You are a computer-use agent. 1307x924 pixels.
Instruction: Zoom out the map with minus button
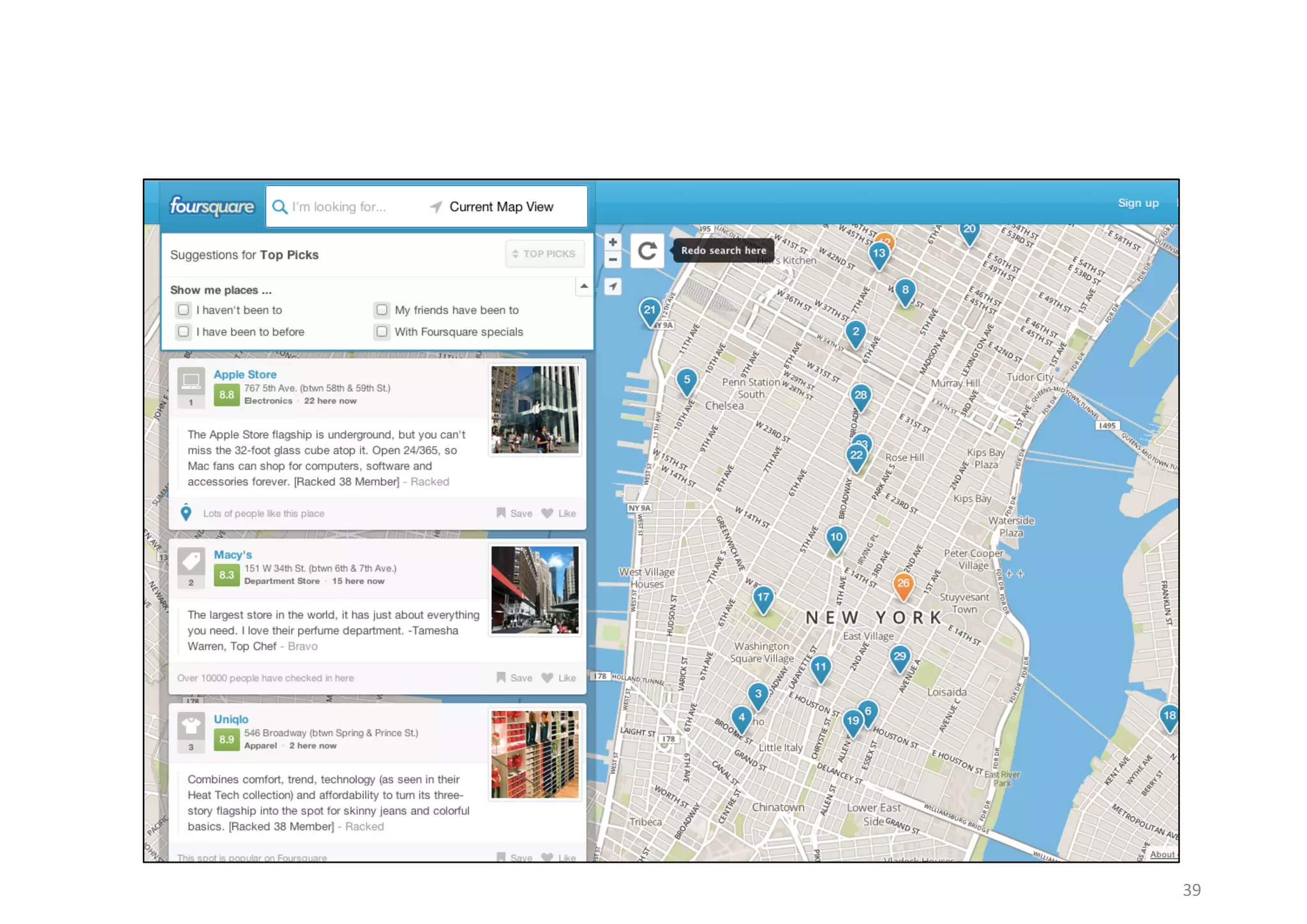[x=613, y=260]
